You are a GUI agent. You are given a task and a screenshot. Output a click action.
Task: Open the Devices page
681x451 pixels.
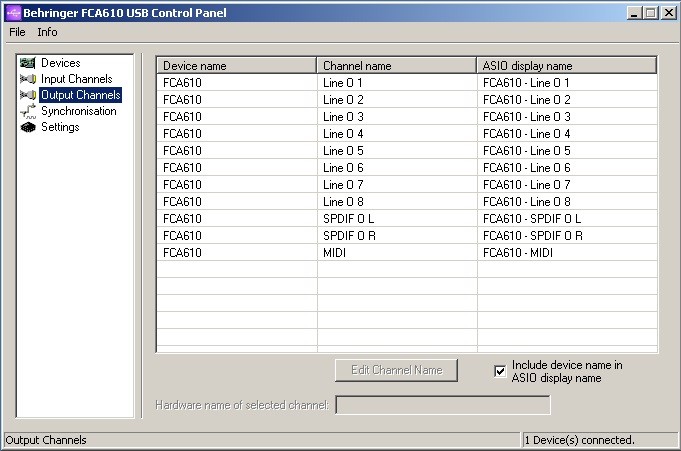point(60,63)
